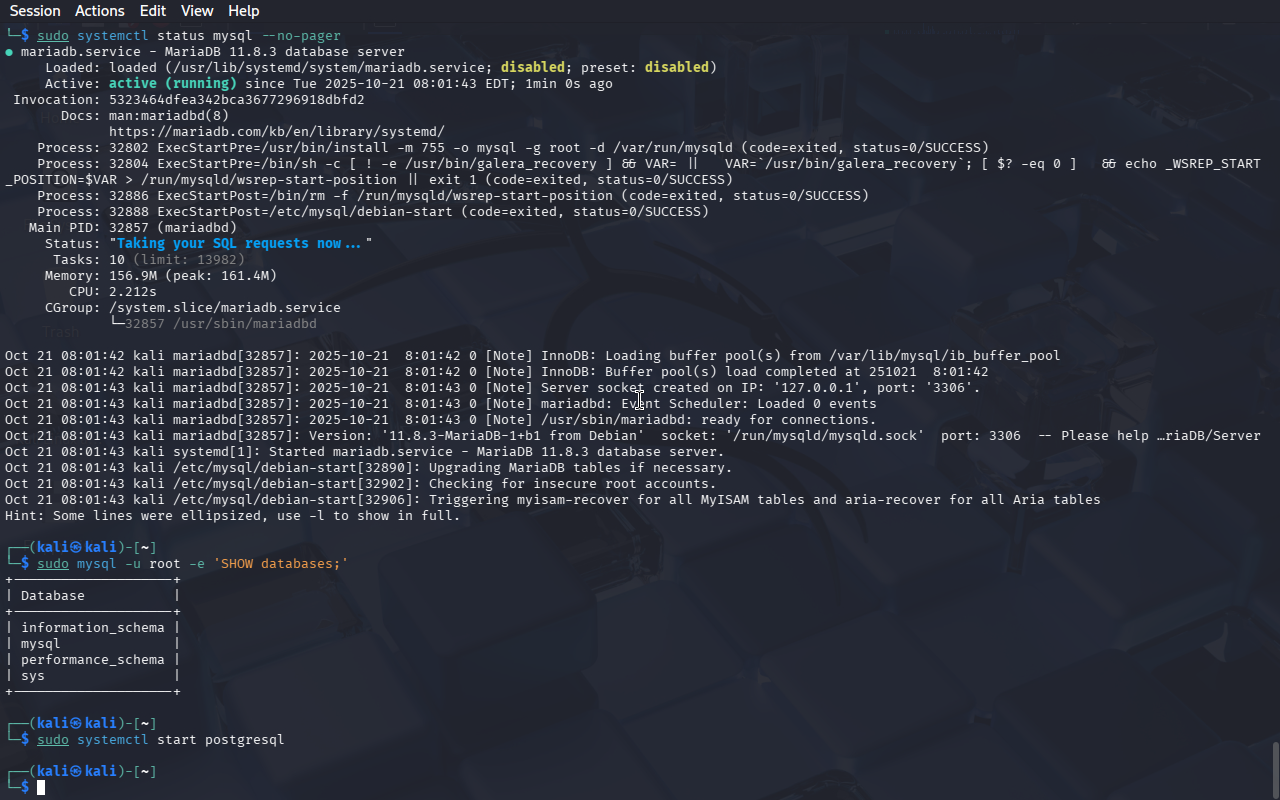Open the Edit menu
Viewport: 1280px width, 800px height.
(x=153, y=11)
